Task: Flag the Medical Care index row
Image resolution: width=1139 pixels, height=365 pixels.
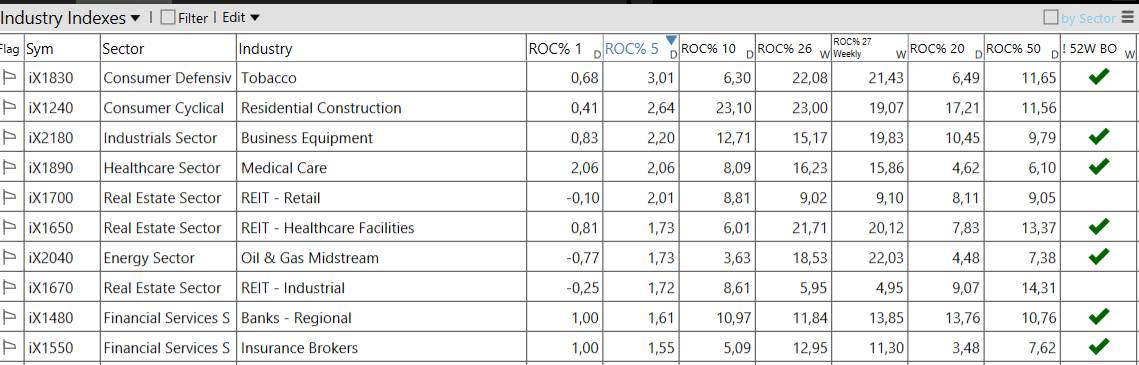Action: tap(10, 168)
